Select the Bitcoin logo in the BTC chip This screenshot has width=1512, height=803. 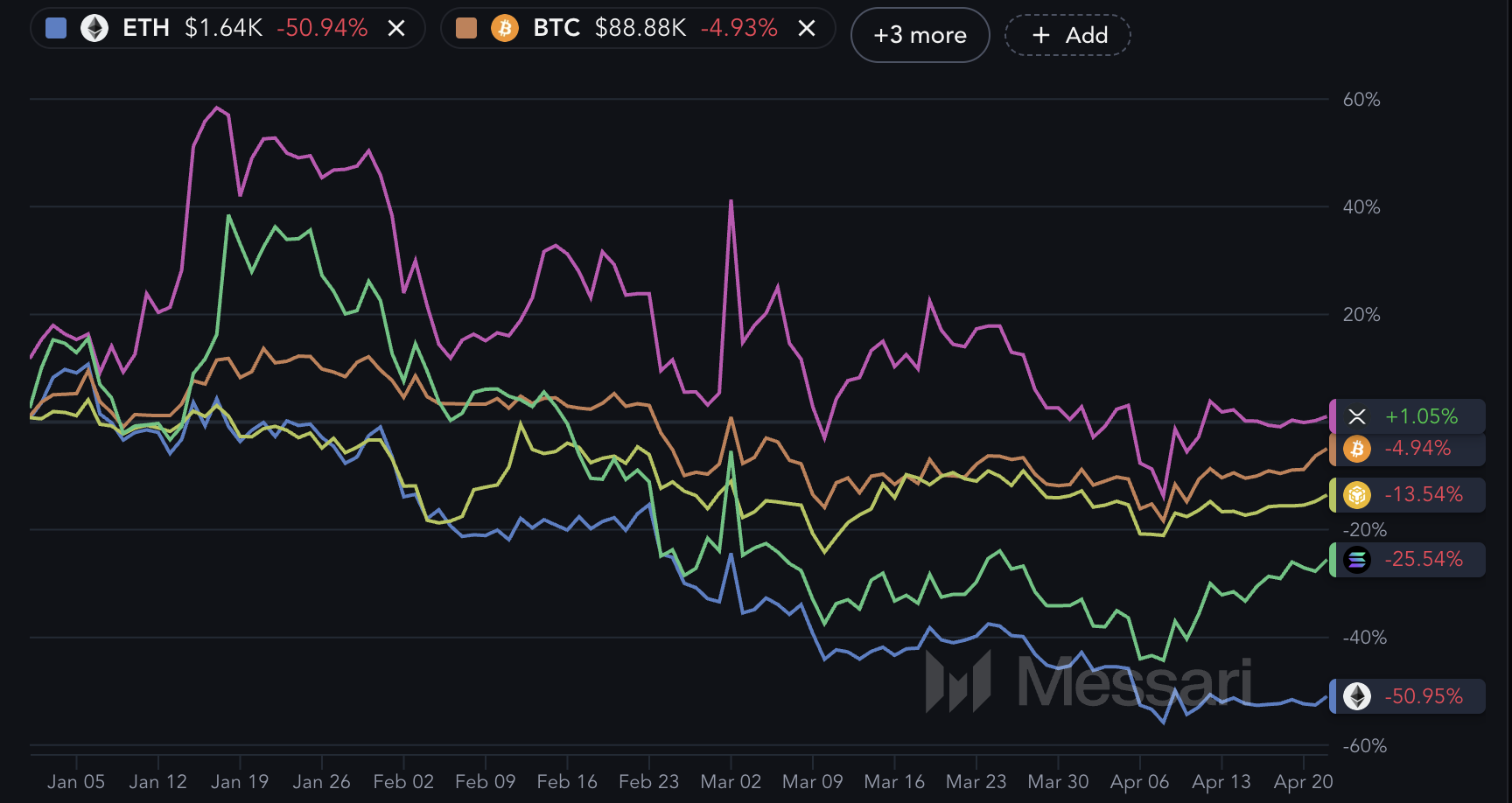point(504,28)
